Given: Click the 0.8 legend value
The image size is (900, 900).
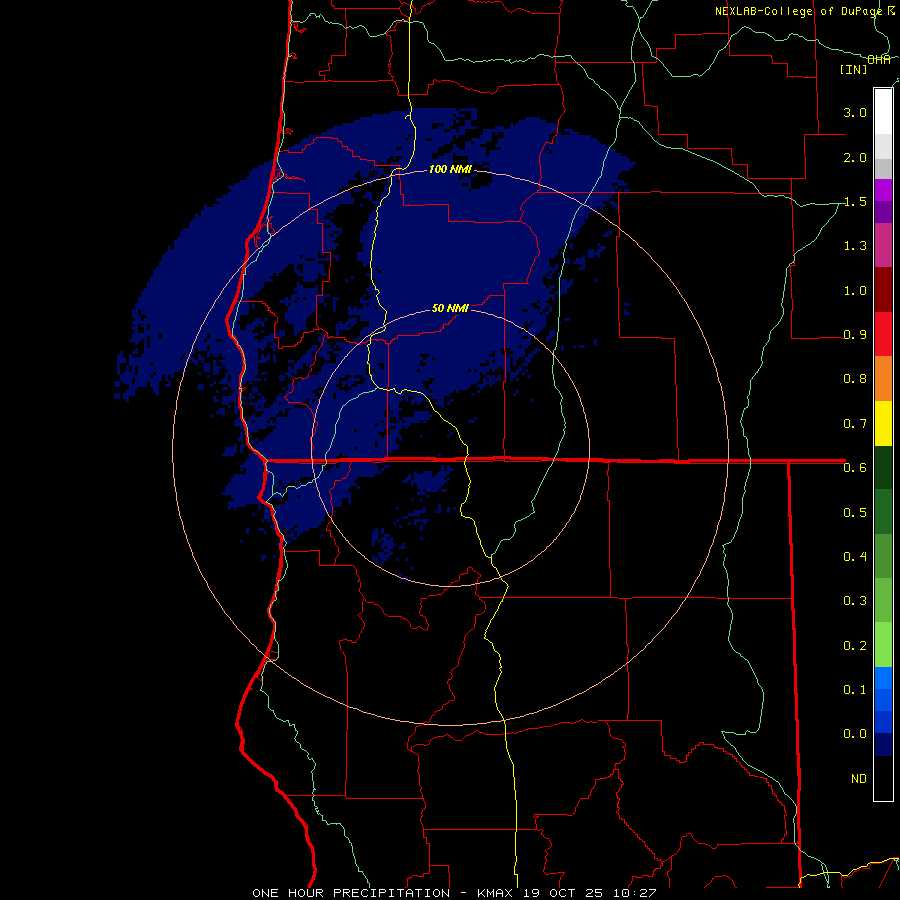Looking at the screenshot, I should point(855,379).
